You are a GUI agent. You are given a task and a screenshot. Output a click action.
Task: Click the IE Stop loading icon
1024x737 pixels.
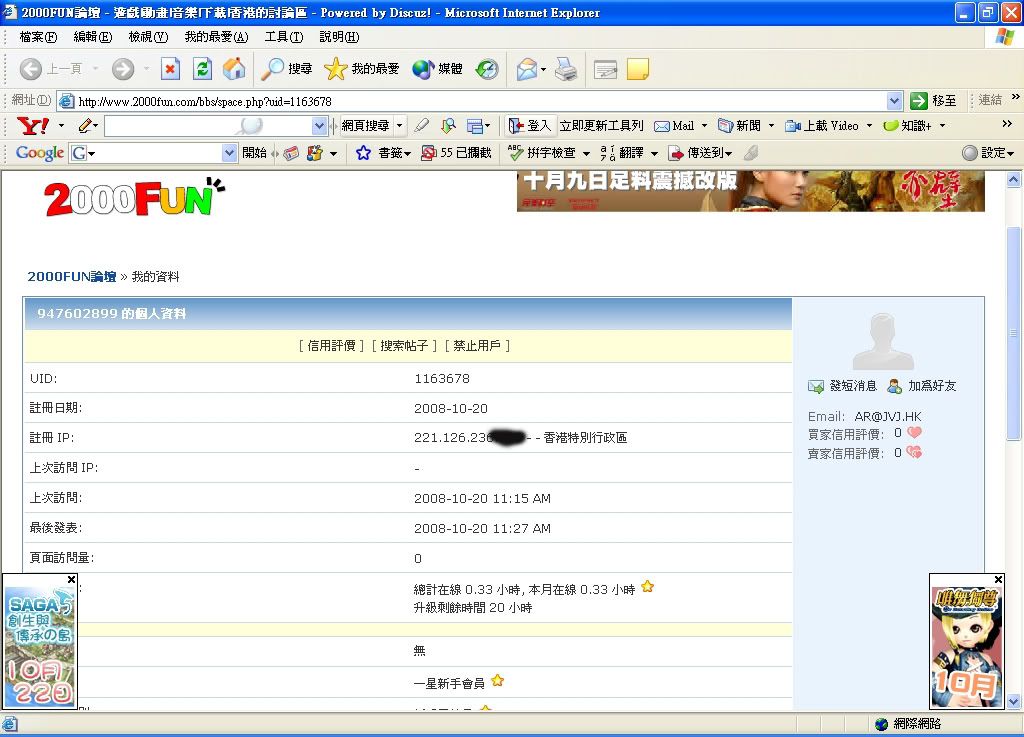[x=170, y=69]
